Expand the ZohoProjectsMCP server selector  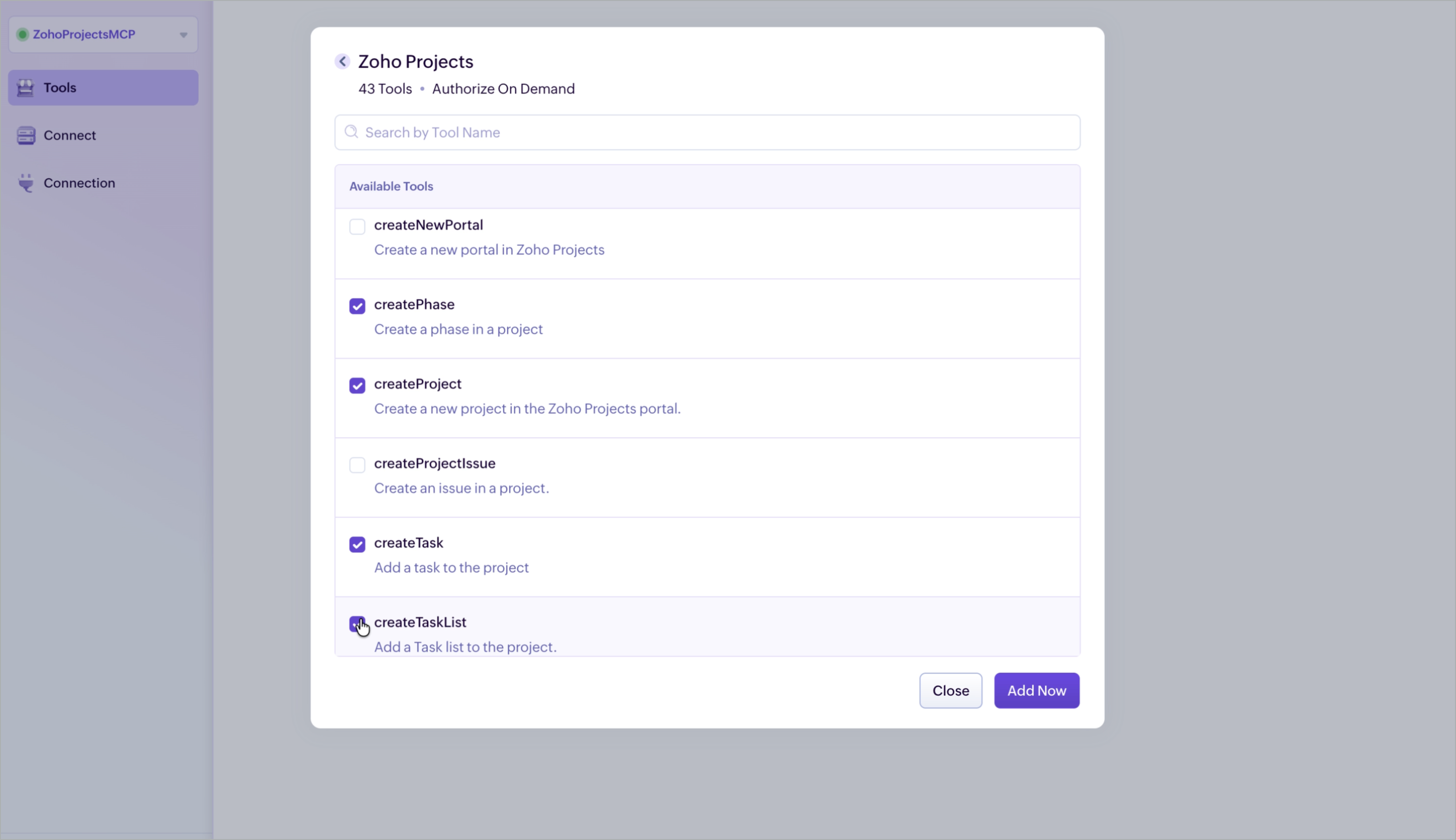coord(103,35)
